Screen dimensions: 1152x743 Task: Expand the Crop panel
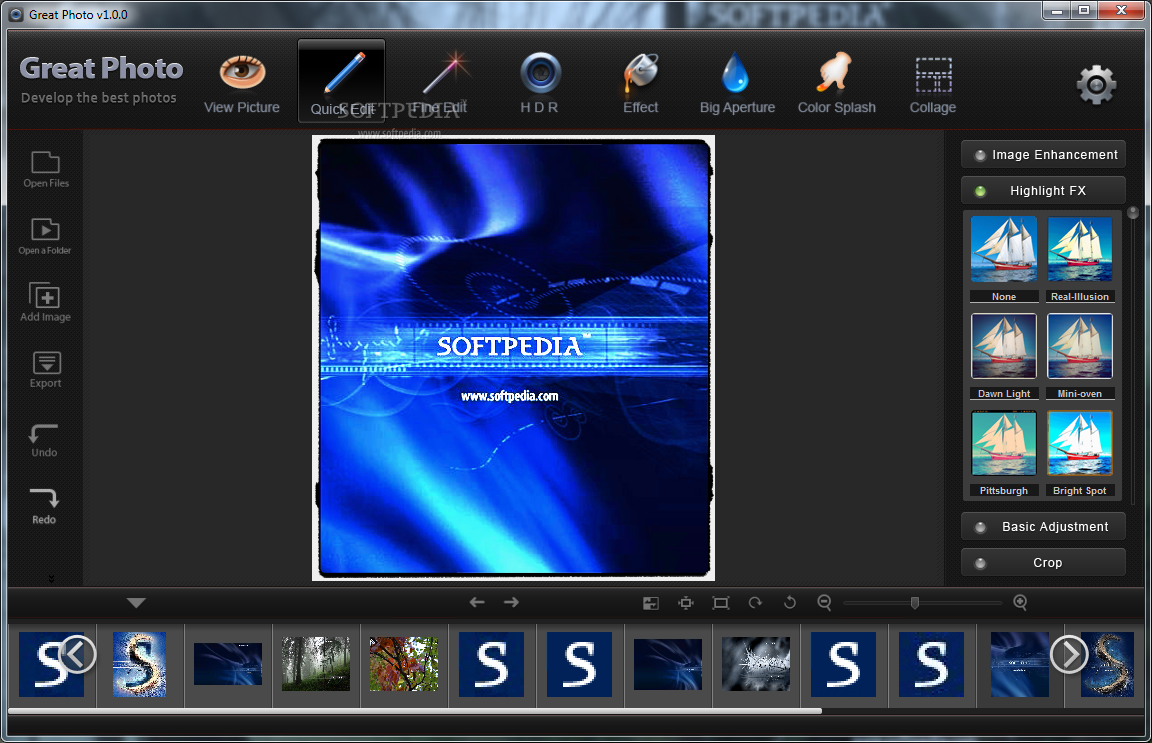[x=1043, y=562]
